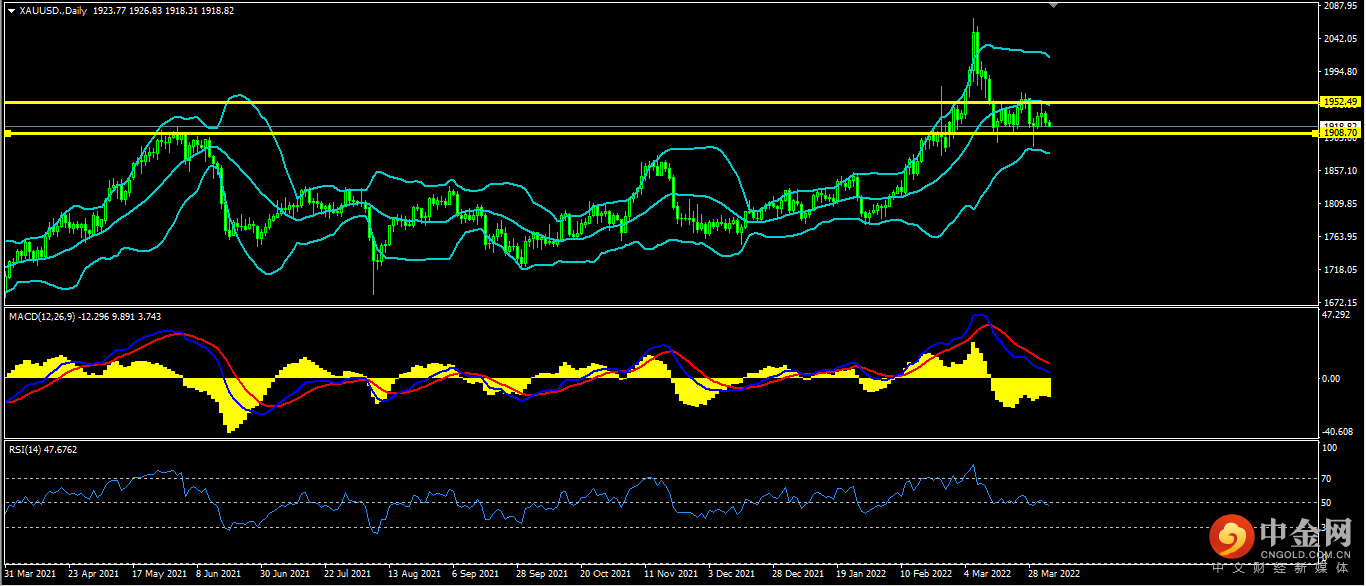Click the 13 Aug 2021 date label

coord(414,575)
